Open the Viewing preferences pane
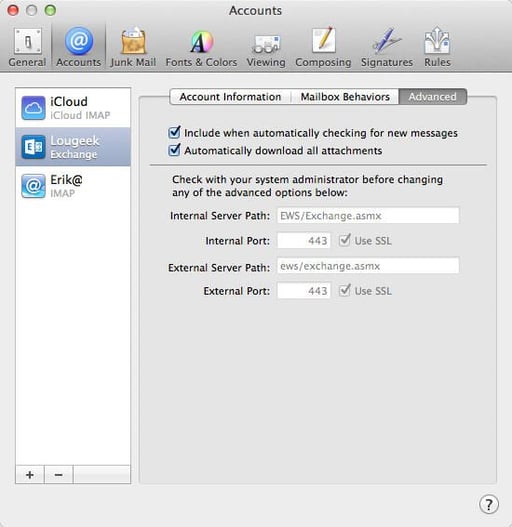Screen dimensions: 512x527 [266, 47]
